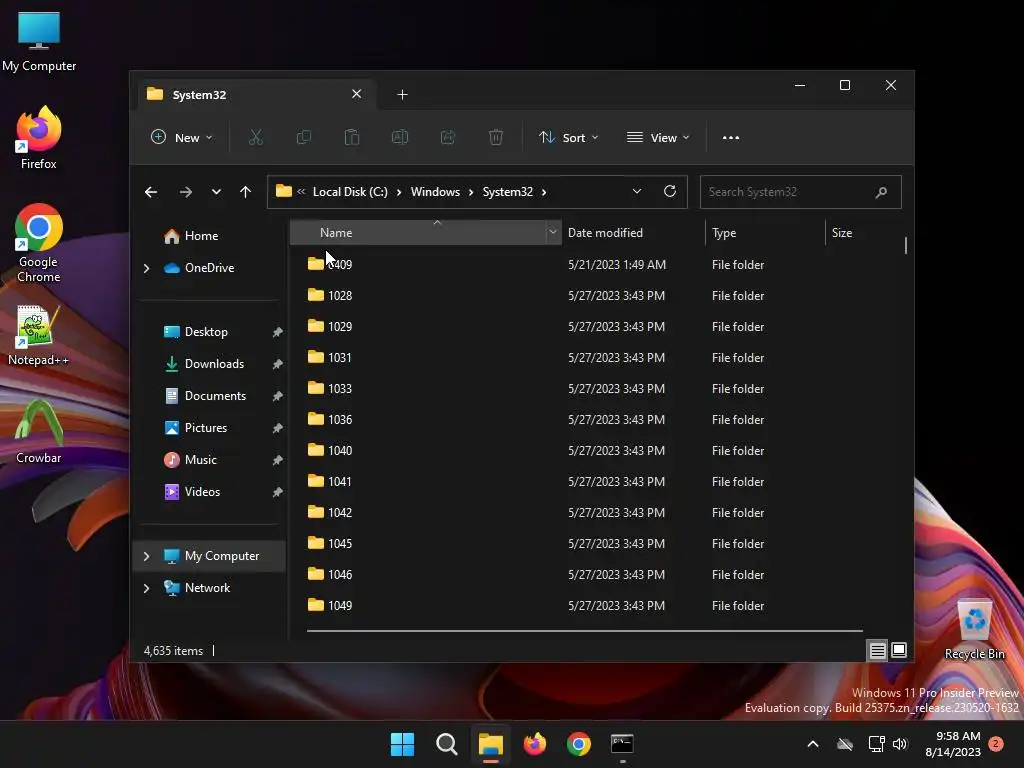Open the Sort dropdown menu
Viewport: 1024px width, 768px height.
568,137
